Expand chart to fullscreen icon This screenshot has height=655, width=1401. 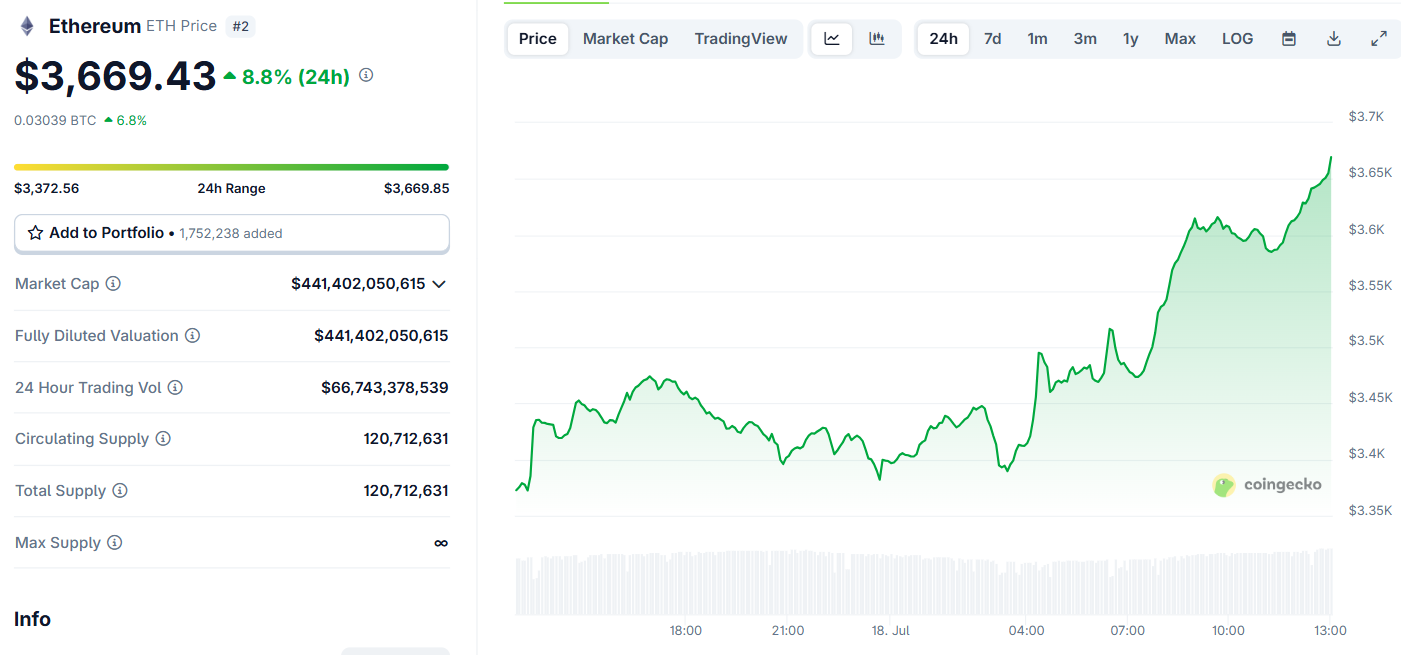(x=1378, y=39)
